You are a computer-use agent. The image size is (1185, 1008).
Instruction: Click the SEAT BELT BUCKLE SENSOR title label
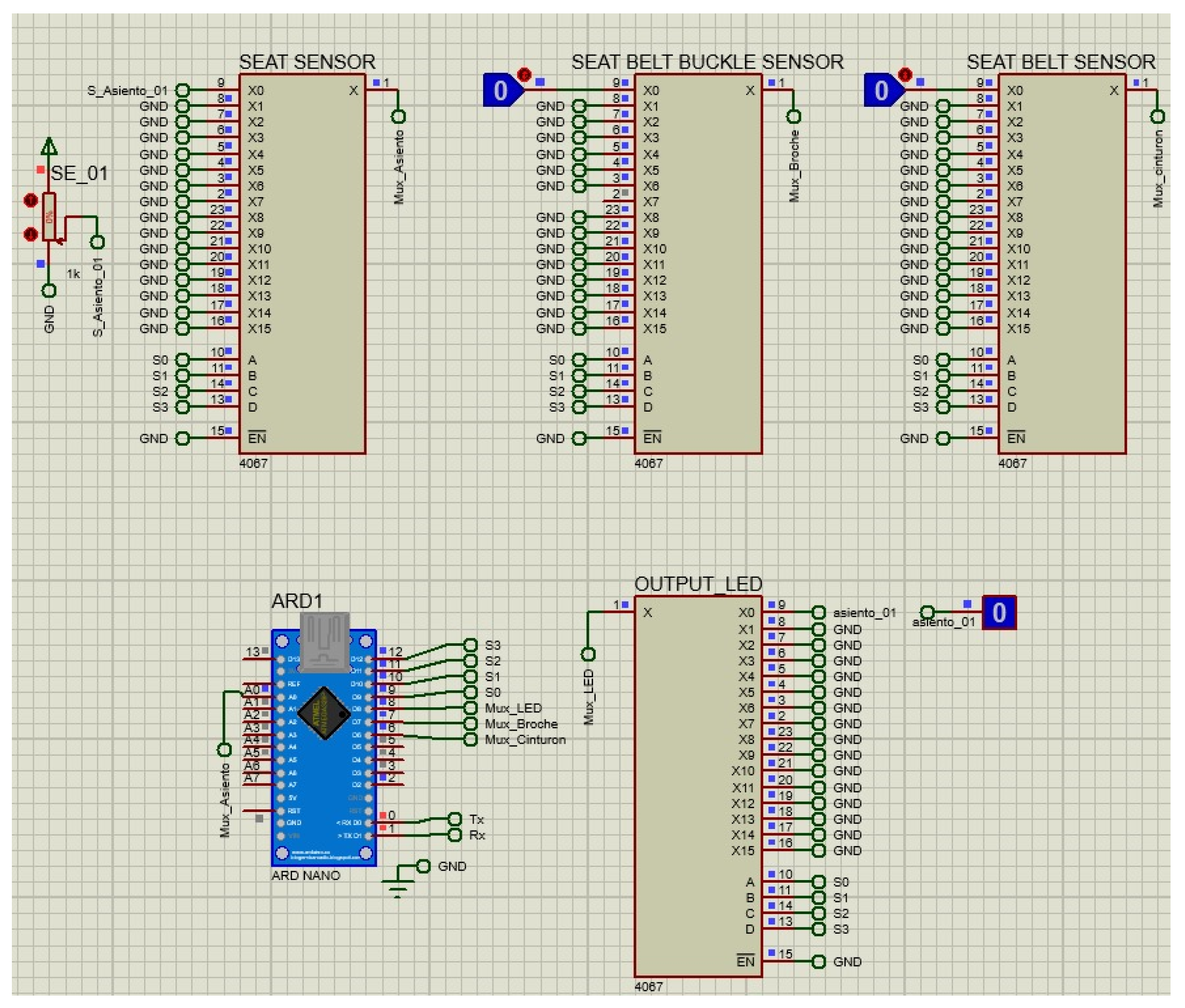pyautogui.click(x=707, y=62)
